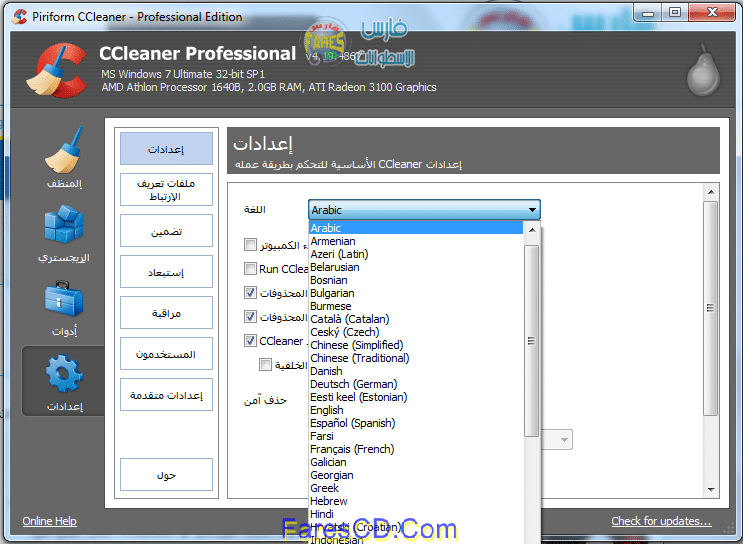Select Bulgarian language
Image resolution: width=743 pixels, height=544 pixels.
tap(416, 293)
